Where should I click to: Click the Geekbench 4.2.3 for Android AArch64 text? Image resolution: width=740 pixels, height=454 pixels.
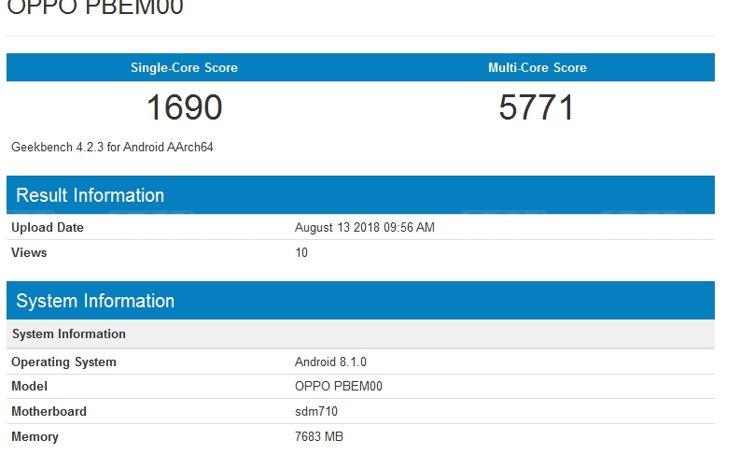[x=112, y=147]
